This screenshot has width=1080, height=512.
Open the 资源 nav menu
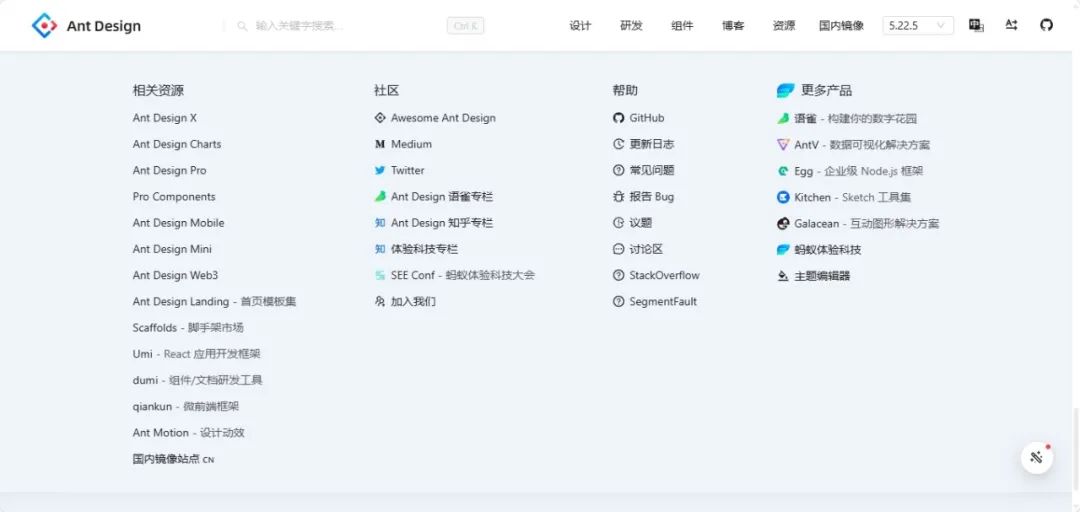[784, 25]
